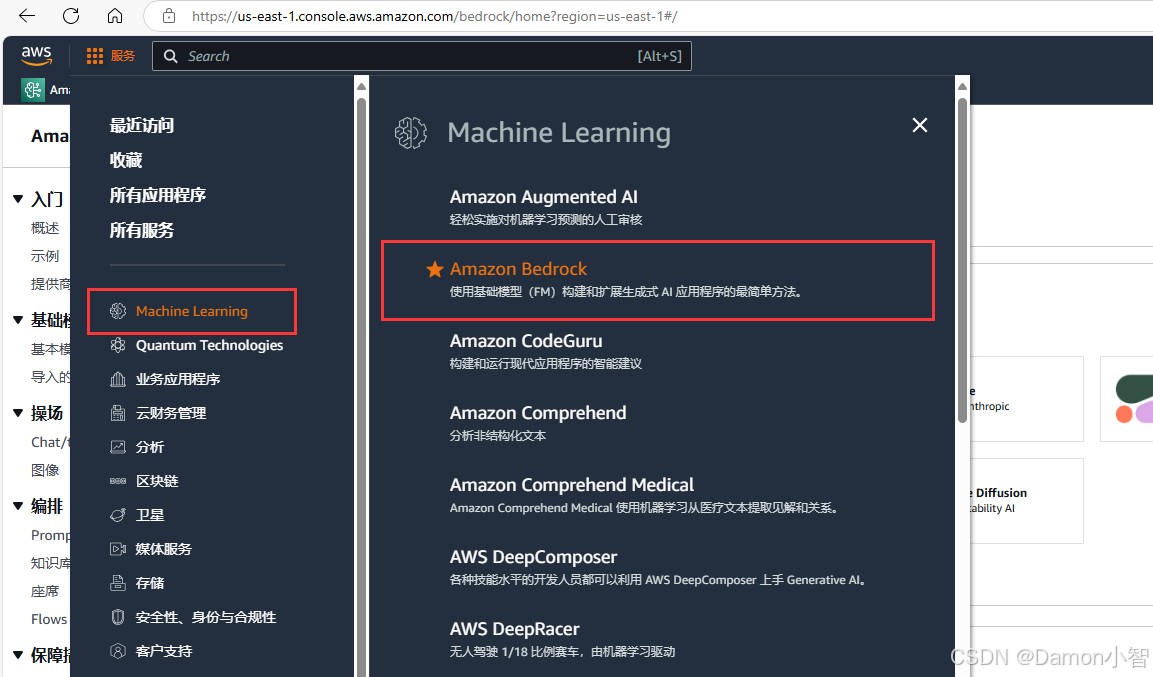Image resolution: width=1153 pixels, height=677 pixels.
Task: Open Amazon Comprehend Medical service
Action: click(571, 485)
